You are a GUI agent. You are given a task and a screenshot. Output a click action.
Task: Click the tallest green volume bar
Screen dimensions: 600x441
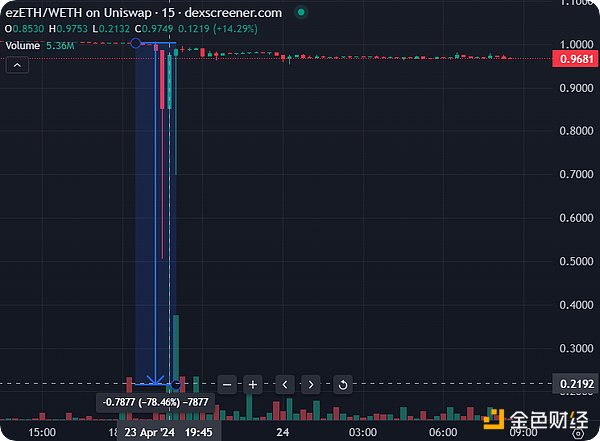(176, 350)
